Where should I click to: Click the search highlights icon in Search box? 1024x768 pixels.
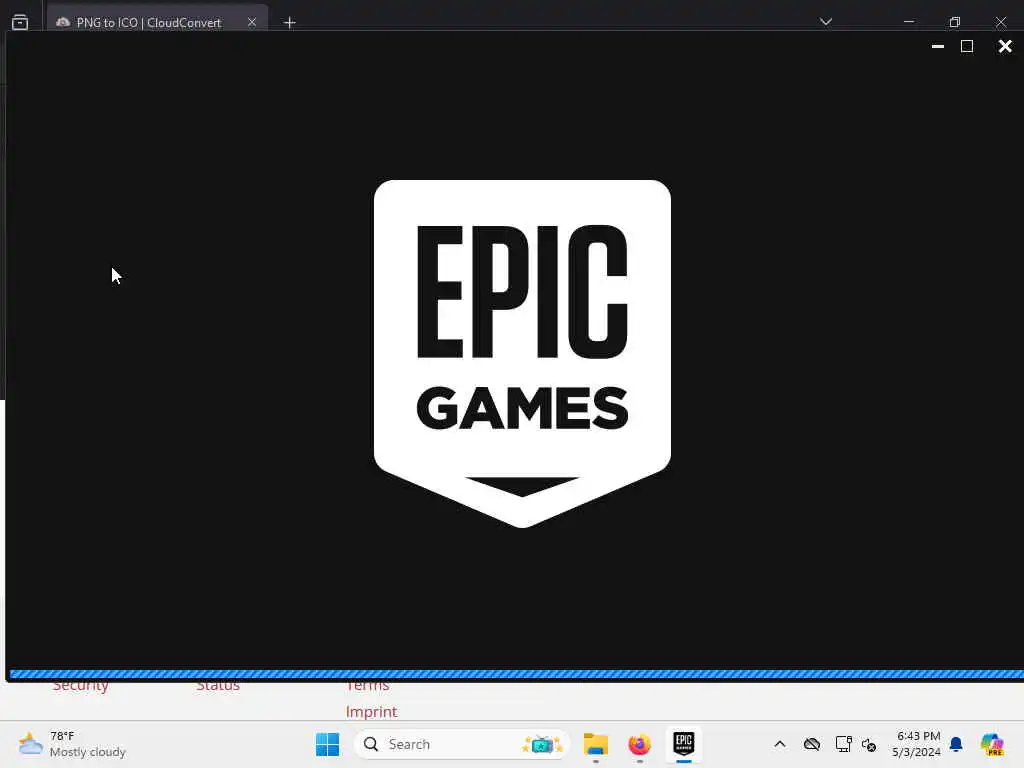coord(542,744)
